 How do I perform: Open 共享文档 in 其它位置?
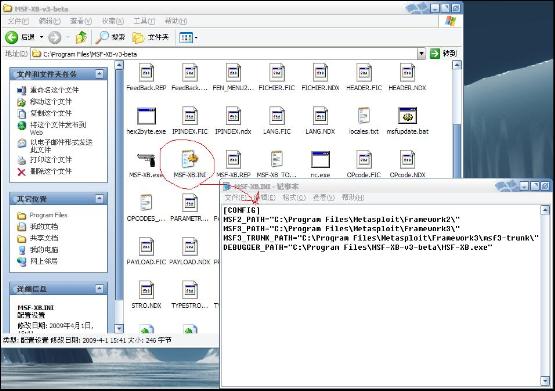tap(44, 238)
